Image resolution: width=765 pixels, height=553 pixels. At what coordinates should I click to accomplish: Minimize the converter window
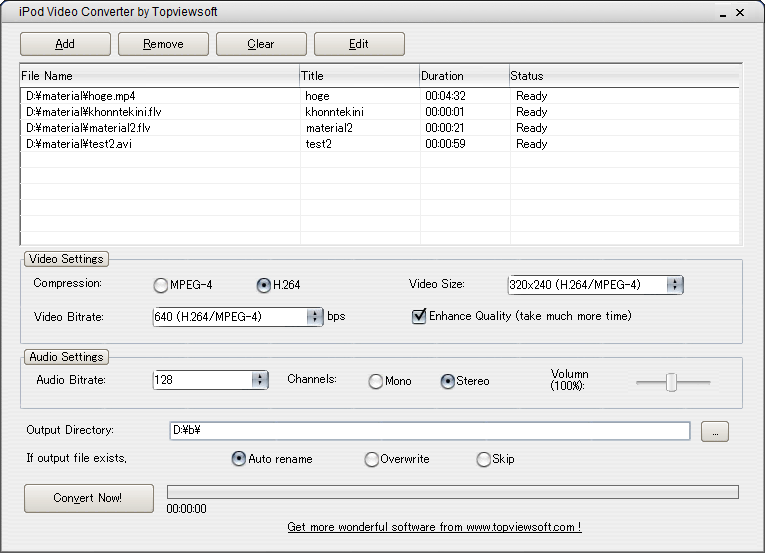click(723, 13)
